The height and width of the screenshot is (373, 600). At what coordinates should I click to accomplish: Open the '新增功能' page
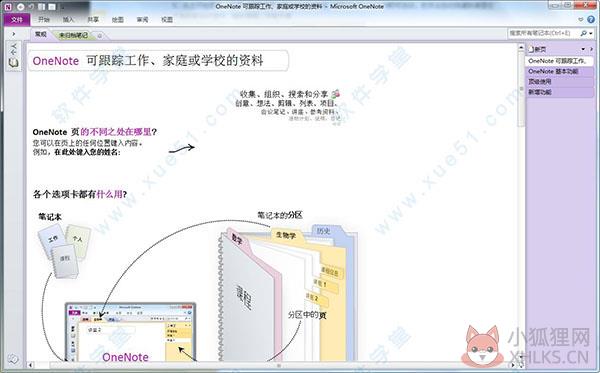pos(559,92)
